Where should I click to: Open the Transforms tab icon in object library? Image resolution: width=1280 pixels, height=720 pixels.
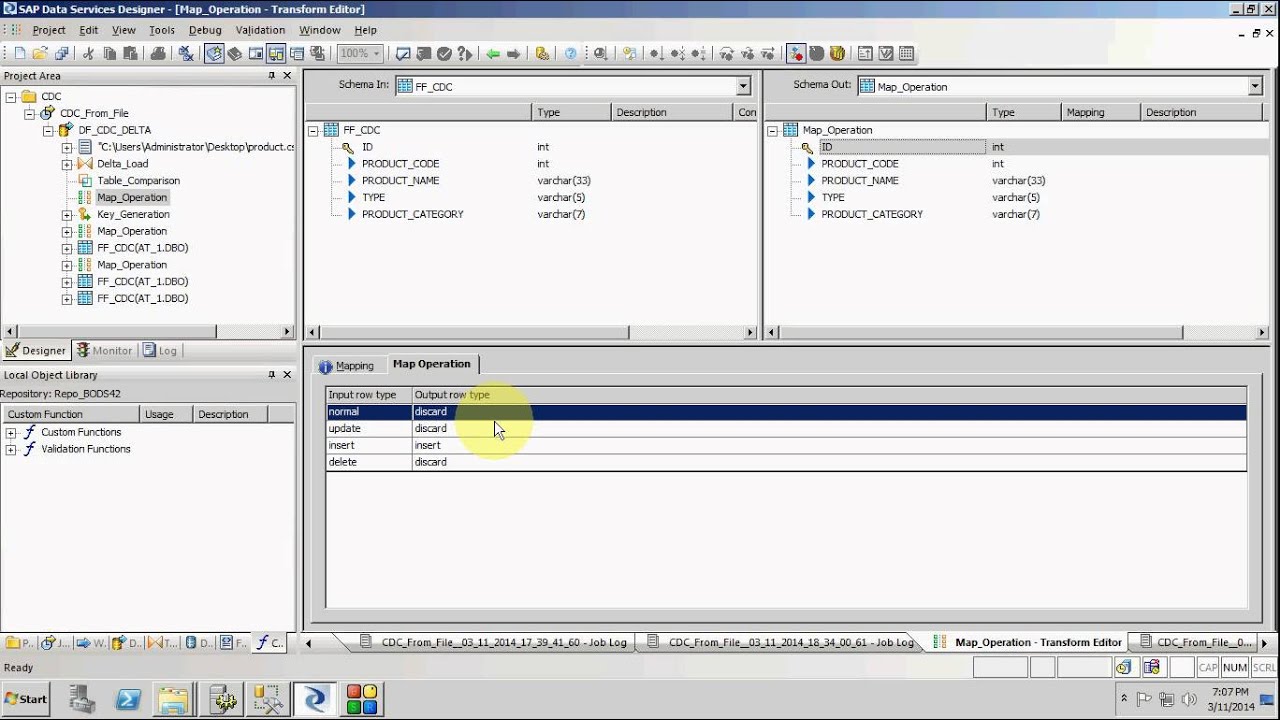click(x=163, y=643)
